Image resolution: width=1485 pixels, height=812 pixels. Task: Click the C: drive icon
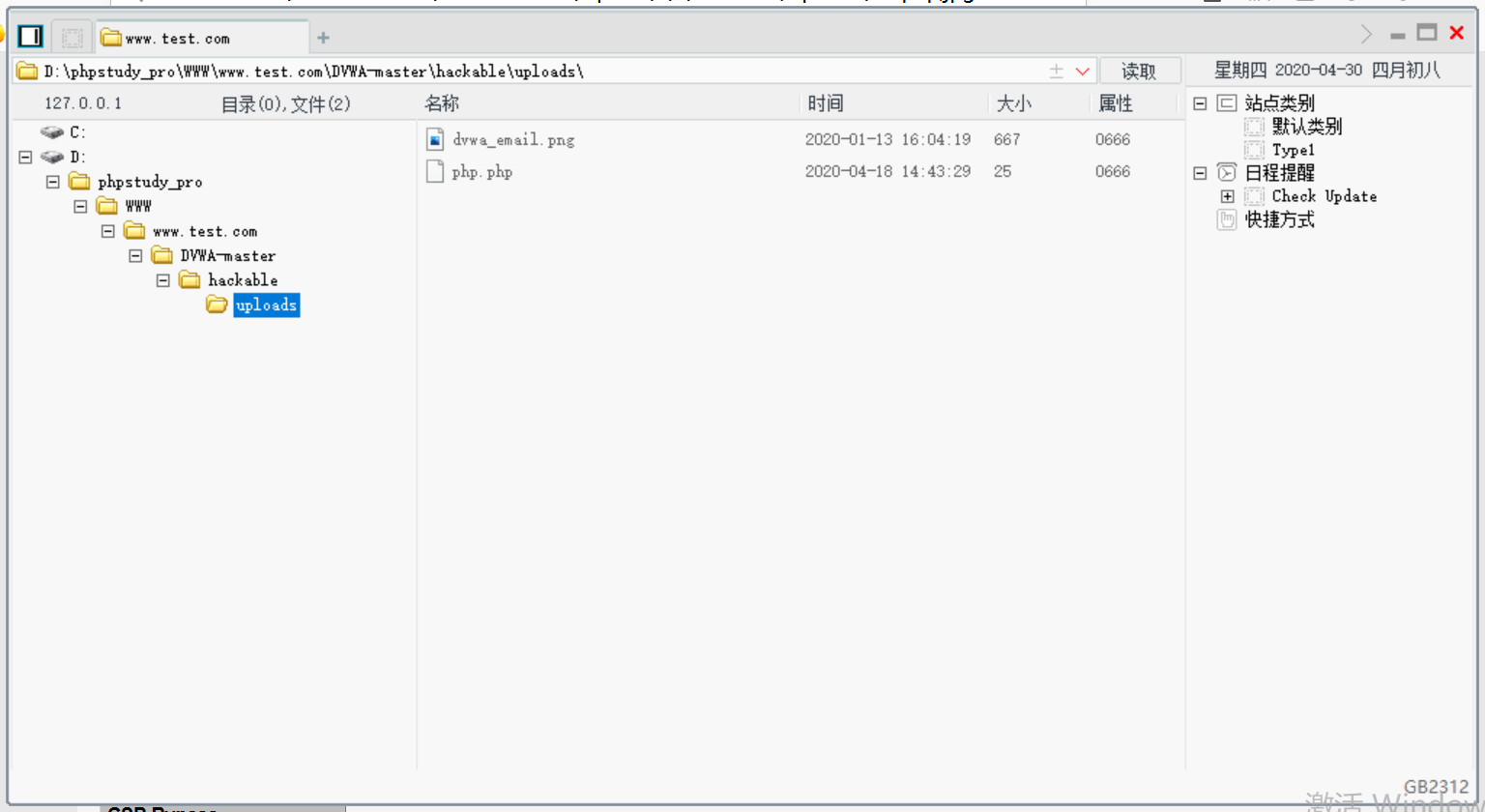(52, 132)
